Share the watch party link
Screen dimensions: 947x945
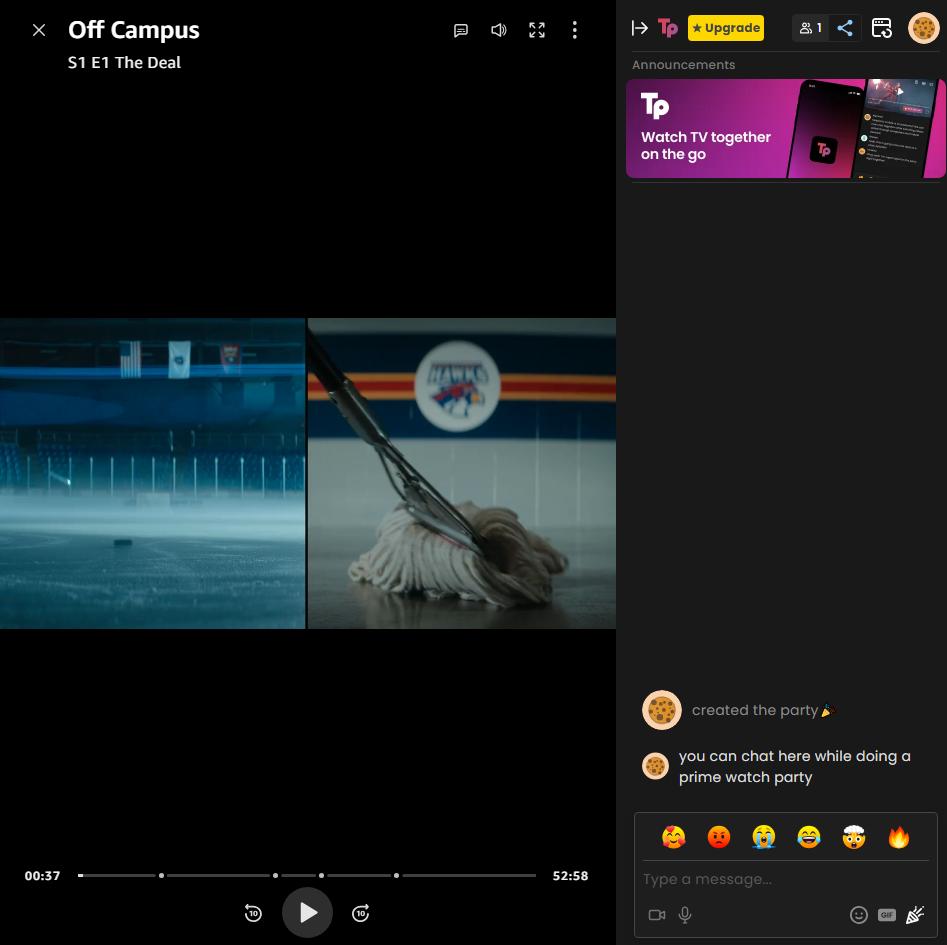tap(845, 28)
